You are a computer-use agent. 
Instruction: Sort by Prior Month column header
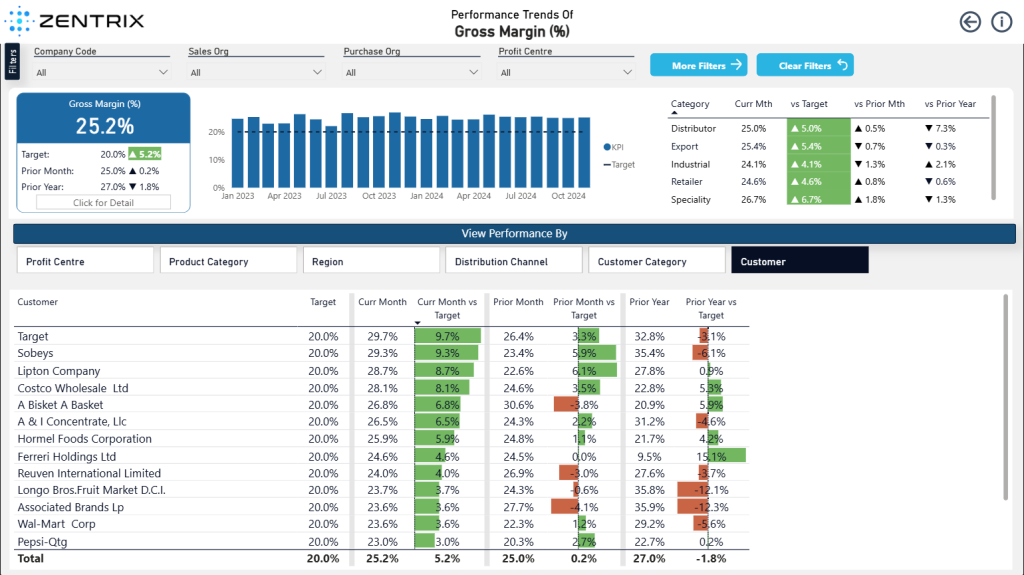(518, 302)
